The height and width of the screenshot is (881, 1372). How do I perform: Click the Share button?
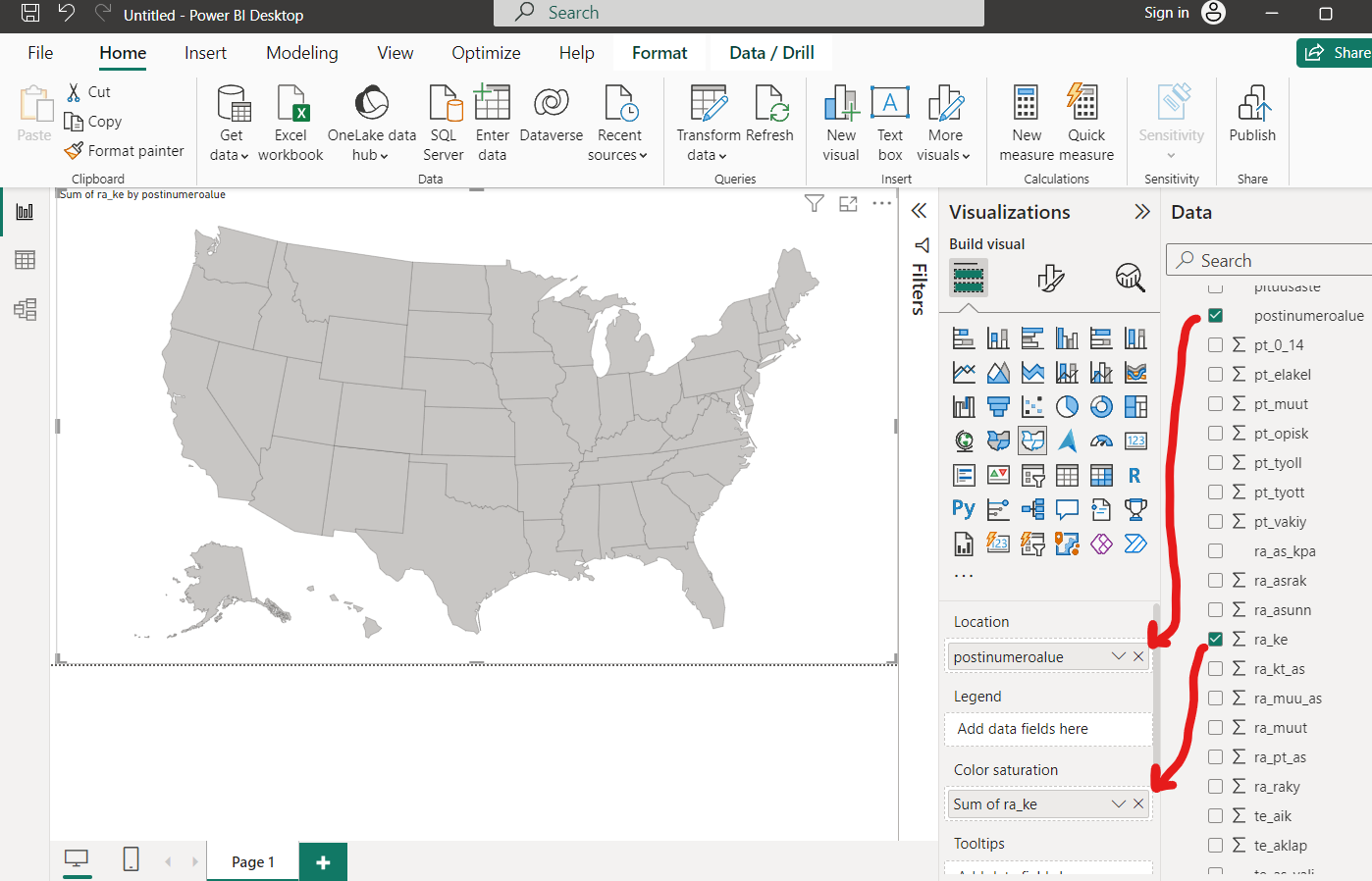pyautogui.click(x=1337, y=53)
